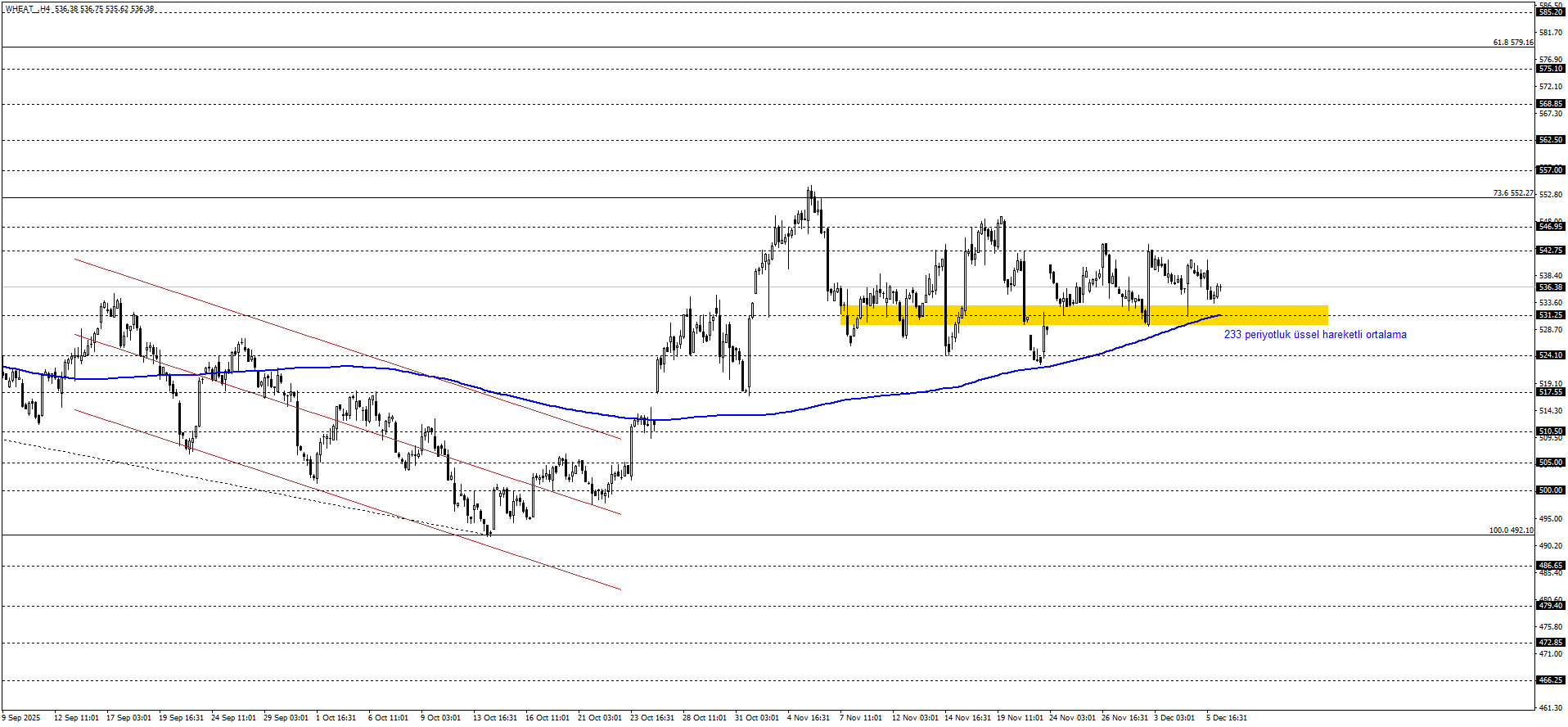1568x727 pixels.
Task: Click the 23 Oct 16:31 time label
Action: click(651, 718)
